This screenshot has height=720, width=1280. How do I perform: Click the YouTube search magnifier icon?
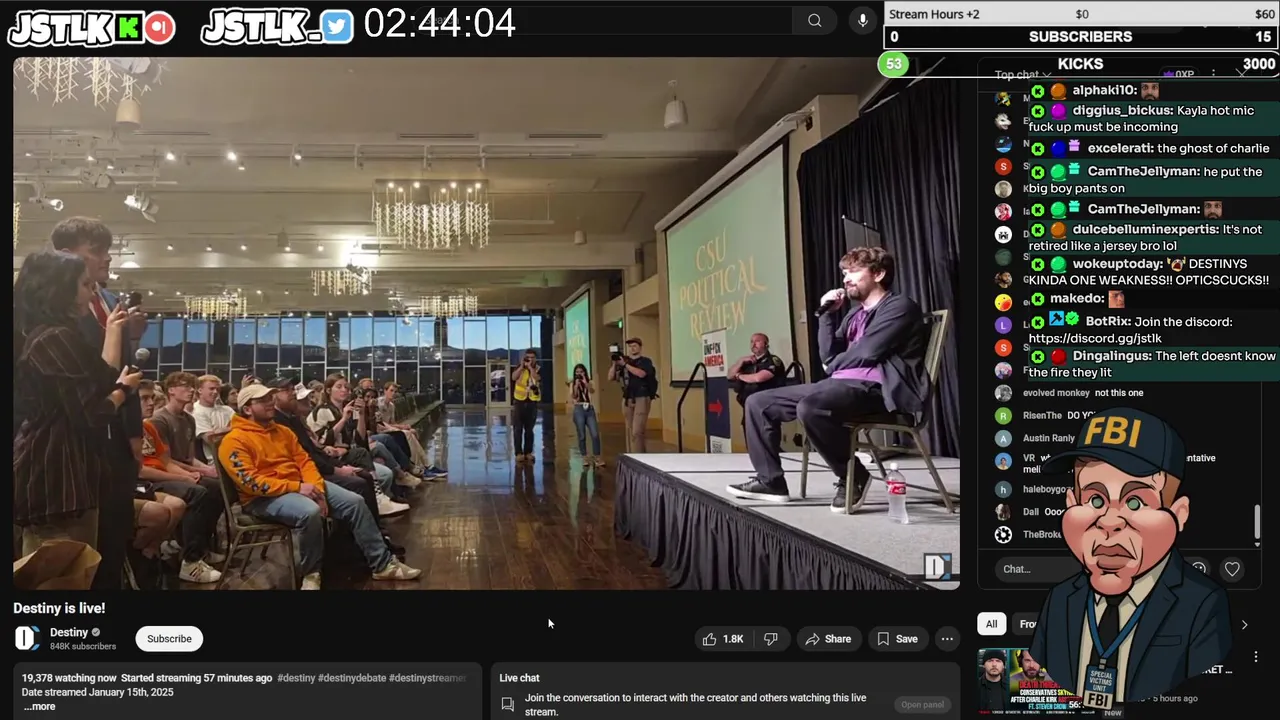(x=815, y=21)
